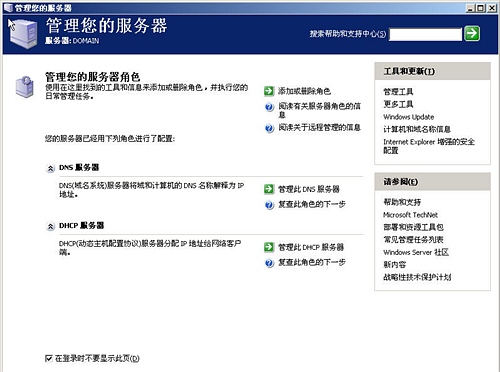500x372 pixels.
Task: Open 计算机和域名称信息 link
Action: click(x=417, y=129)
